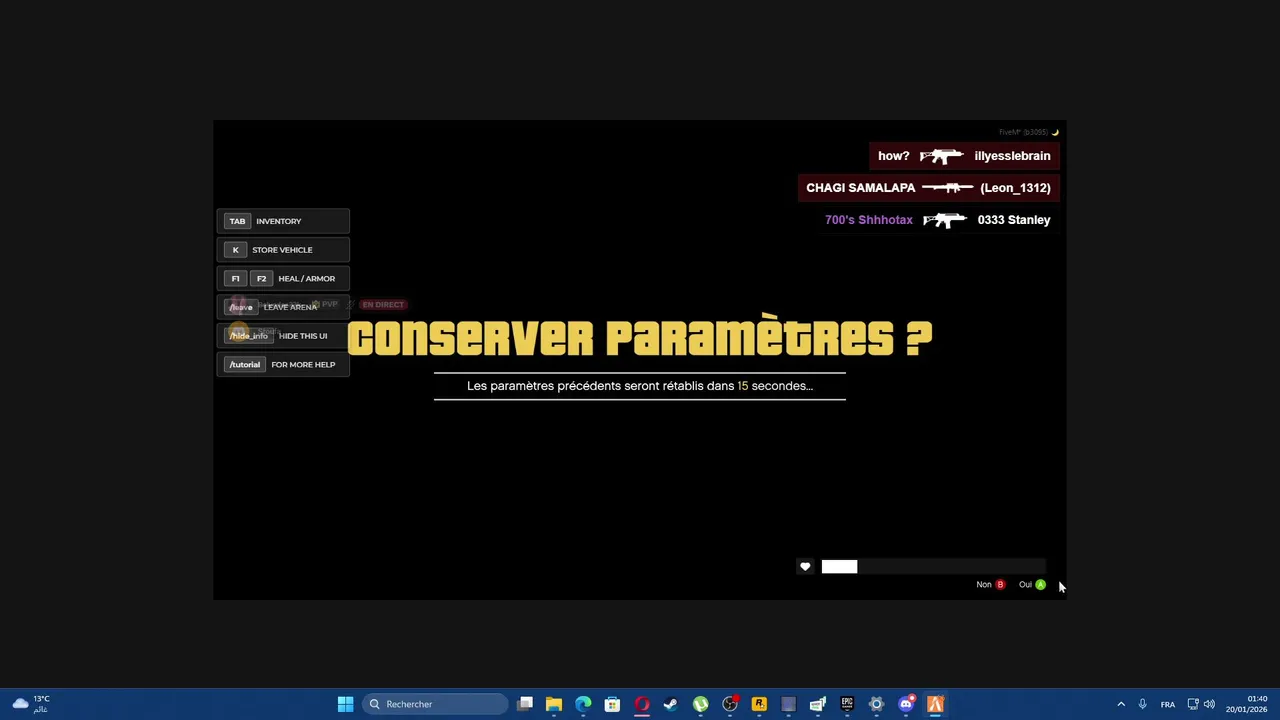Click 'CHAGI SAMALAPA' in the kill feed

[x=861, y=188]
